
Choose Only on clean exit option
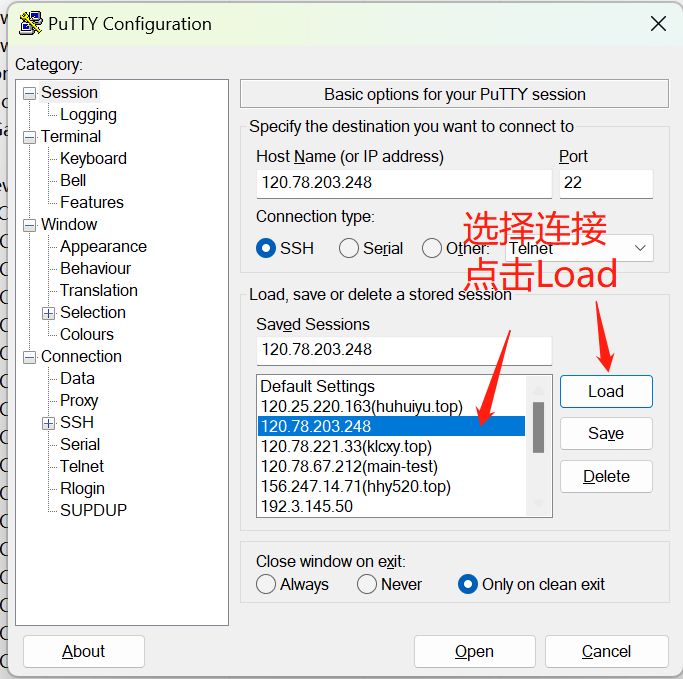point(468,584)
